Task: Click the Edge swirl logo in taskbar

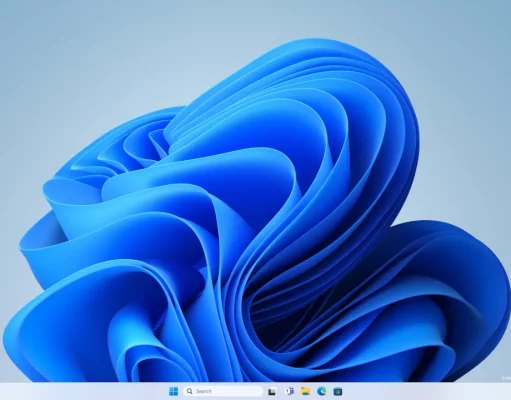Action: coord(322,391)
